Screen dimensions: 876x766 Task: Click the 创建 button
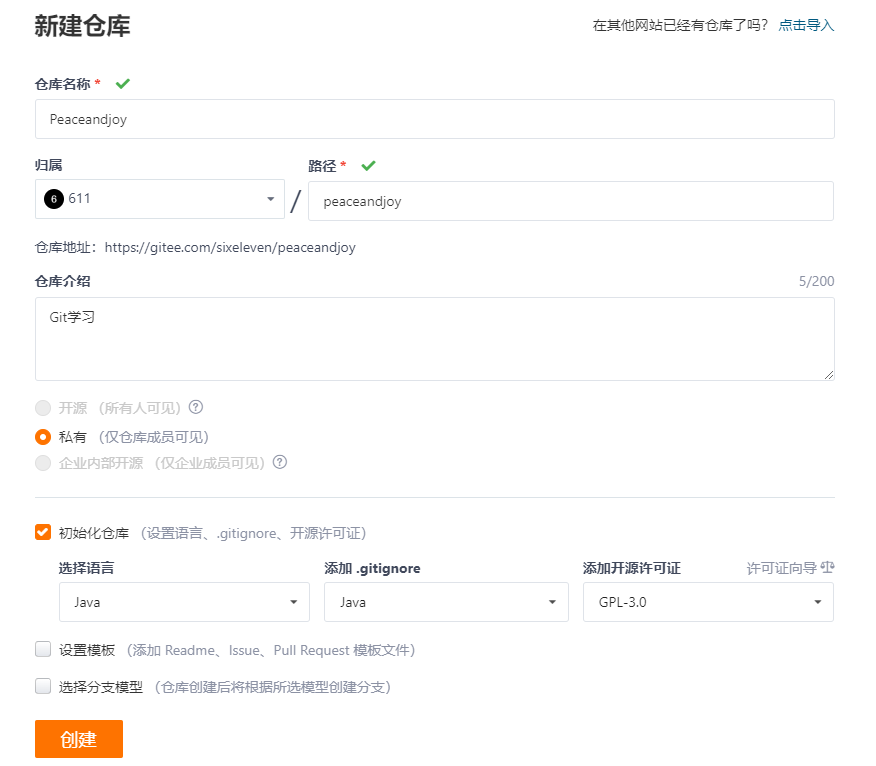point(78,739)
